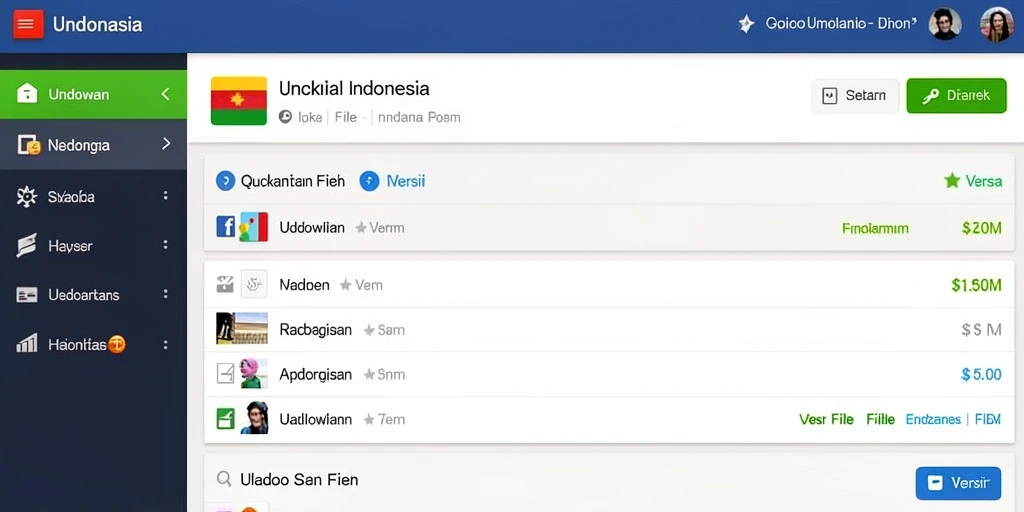The image size is (1024, 512).
Task: Click the star icon beside Goico Umolanio
Action: pyautogui.click(x=746, y=24)
